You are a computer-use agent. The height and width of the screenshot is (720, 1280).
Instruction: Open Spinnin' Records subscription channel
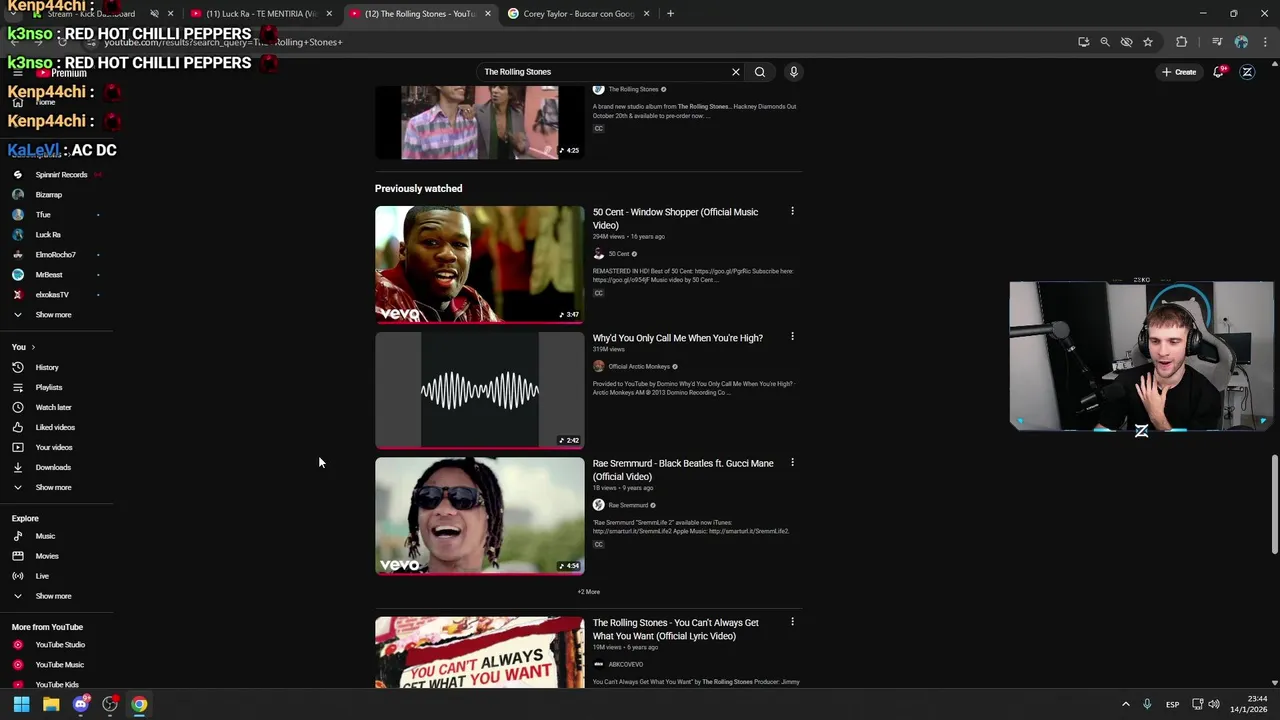[61, 175]
